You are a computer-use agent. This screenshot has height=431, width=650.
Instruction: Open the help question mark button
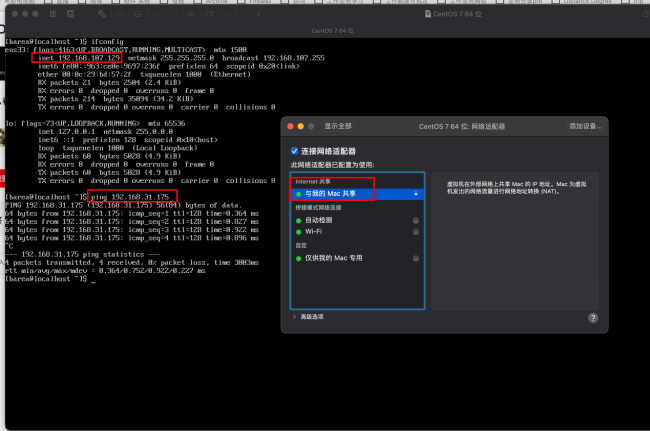[x=593, y=318]
